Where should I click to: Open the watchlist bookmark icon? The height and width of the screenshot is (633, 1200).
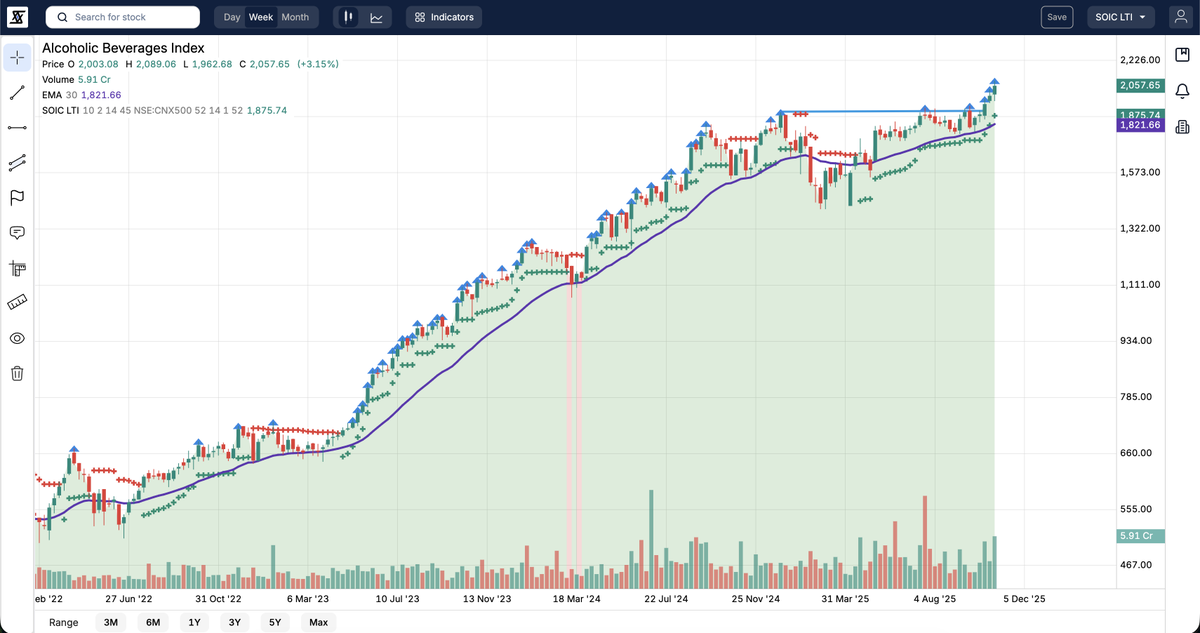coord(1183,57)
